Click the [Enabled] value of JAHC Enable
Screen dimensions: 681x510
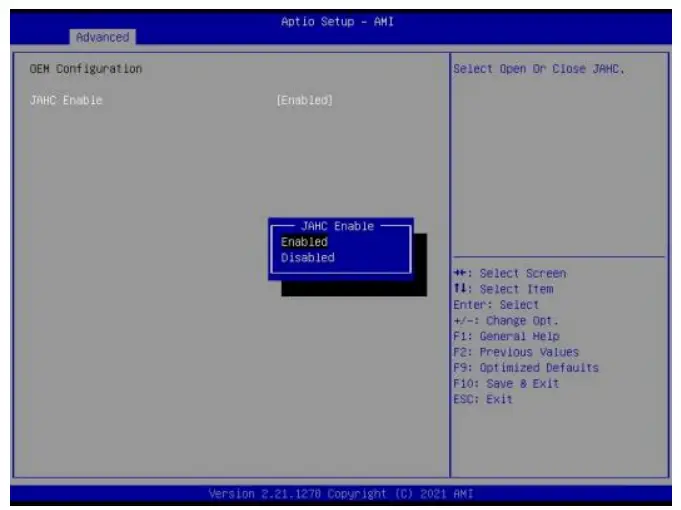coord(304,100)
